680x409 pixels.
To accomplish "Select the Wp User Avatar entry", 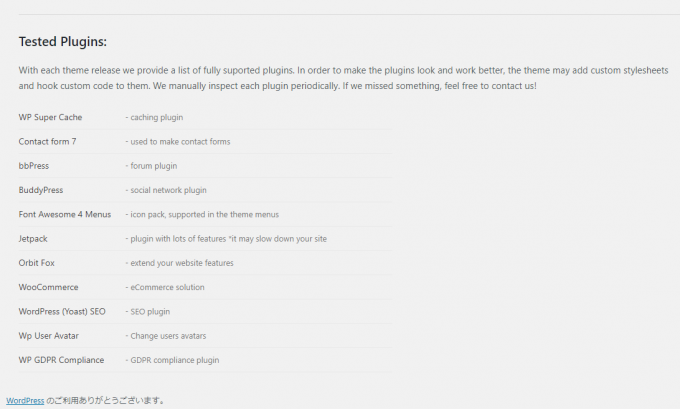I will point(49,336).
